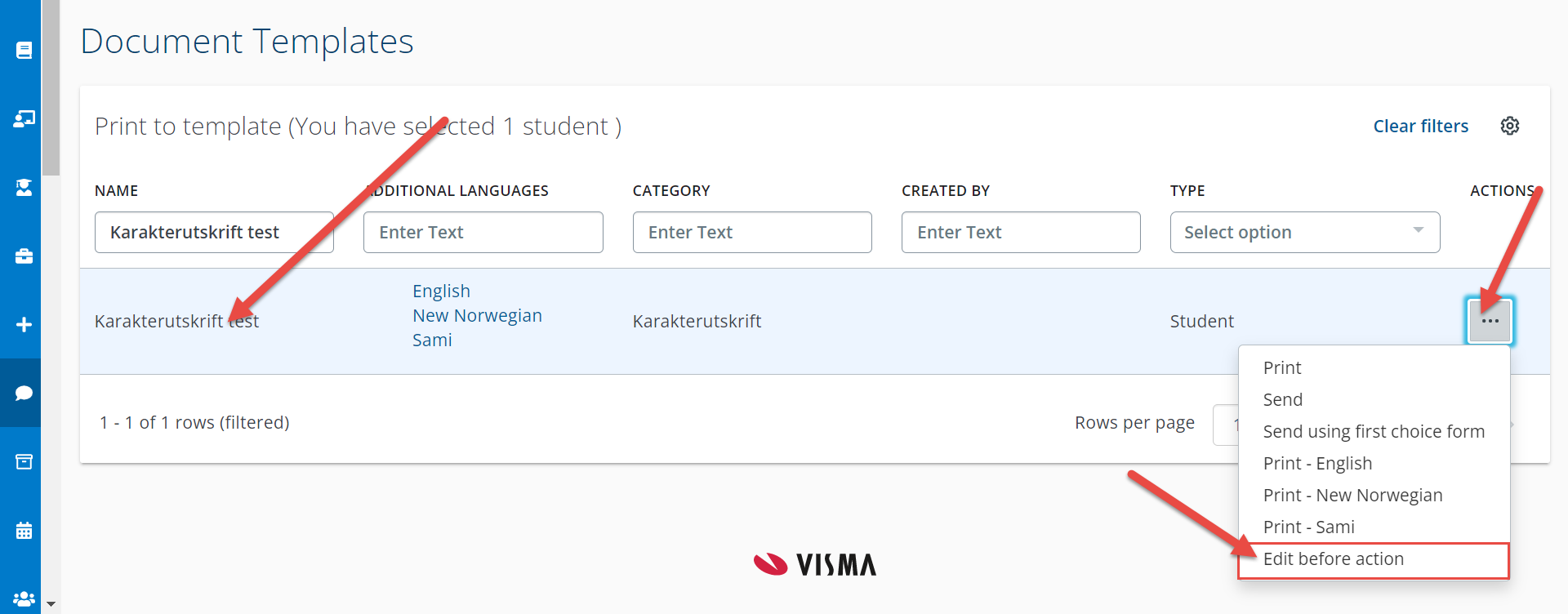1568x614 pixels.
Task: Click the Clear filters link
Action: (1420, 127)
